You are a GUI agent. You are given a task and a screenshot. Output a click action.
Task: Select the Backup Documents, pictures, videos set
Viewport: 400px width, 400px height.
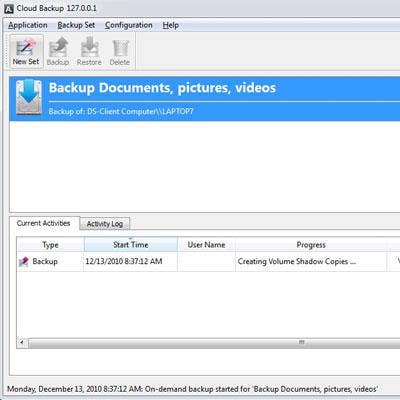click(x=205, y=99)
